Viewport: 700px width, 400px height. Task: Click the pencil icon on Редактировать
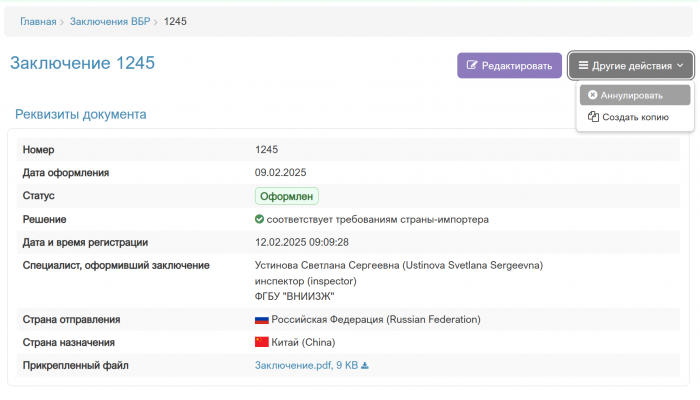click(472, 66)
